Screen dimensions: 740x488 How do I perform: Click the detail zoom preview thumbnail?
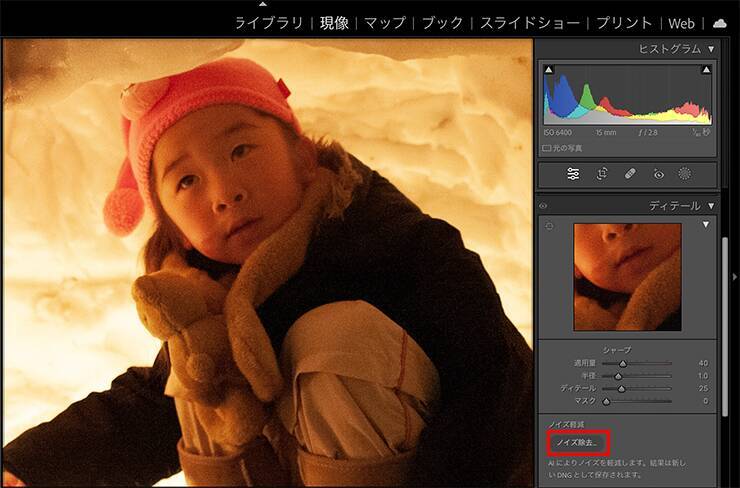pos(627,277)
